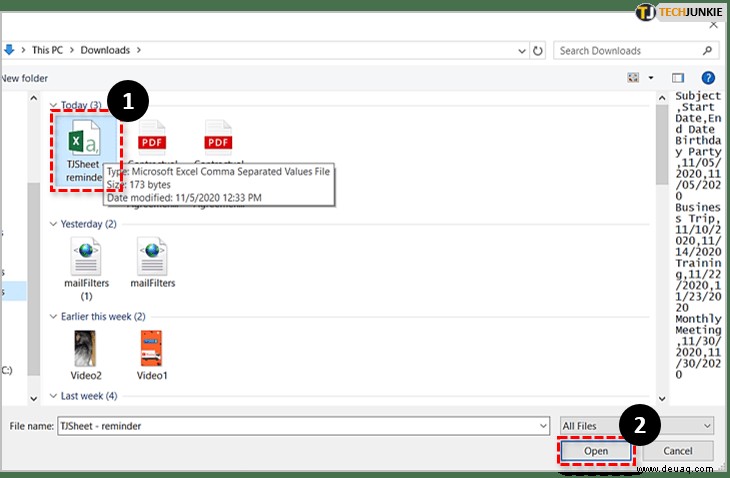Viewport: 730px width, 478px height.
Task: Click This PC in the breadcrumb
Action: coord(47,50)
